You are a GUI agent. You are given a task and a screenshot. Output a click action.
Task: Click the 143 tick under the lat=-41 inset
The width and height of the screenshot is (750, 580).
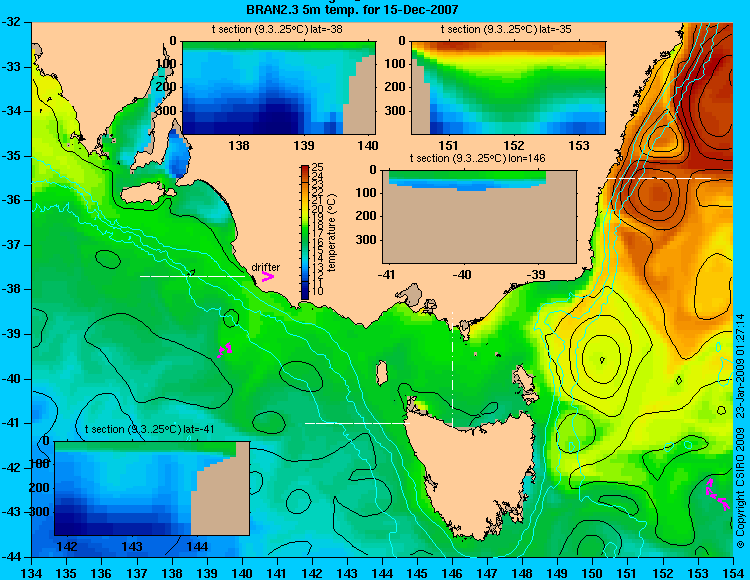132,546
